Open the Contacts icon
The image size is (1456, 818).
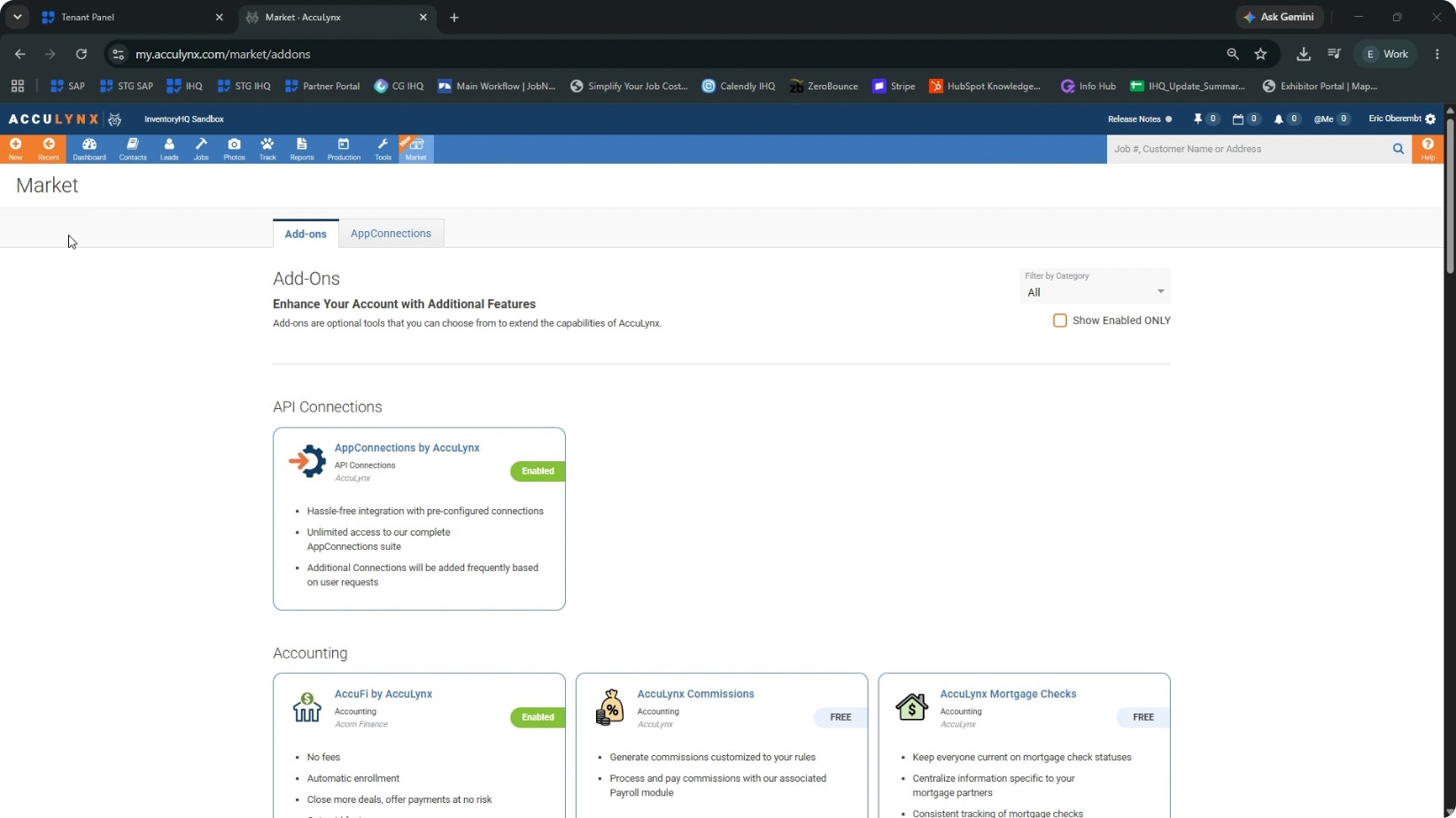coord(133,149)
